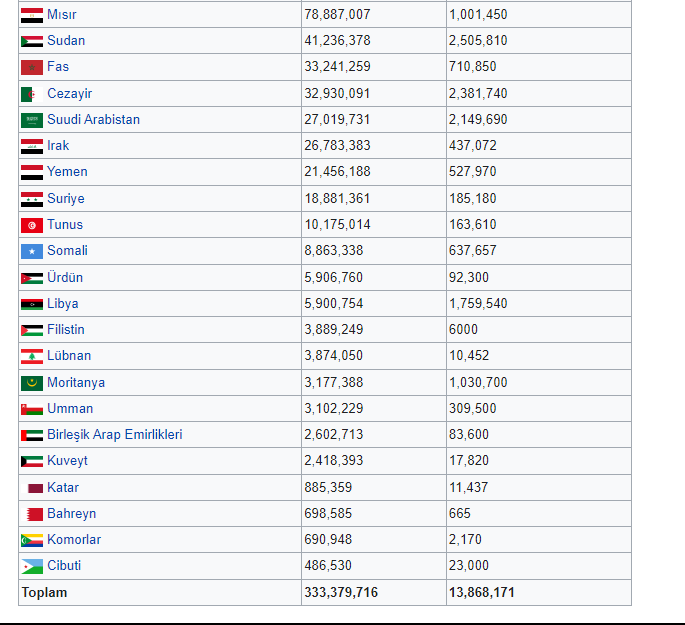Open the Filistin link
Image resolution: width=685 pixels, height=625 pixels.
[66, 329]
